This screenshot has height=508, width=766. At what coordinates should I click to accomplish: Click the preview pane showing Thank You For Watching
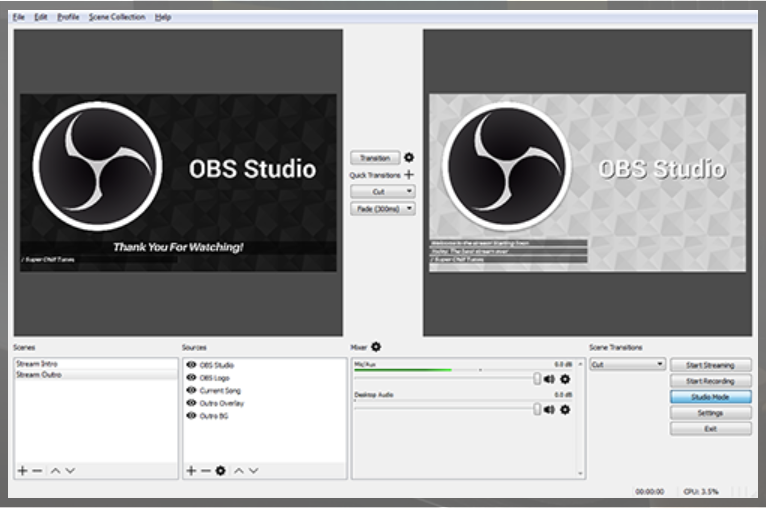point(178,182)
